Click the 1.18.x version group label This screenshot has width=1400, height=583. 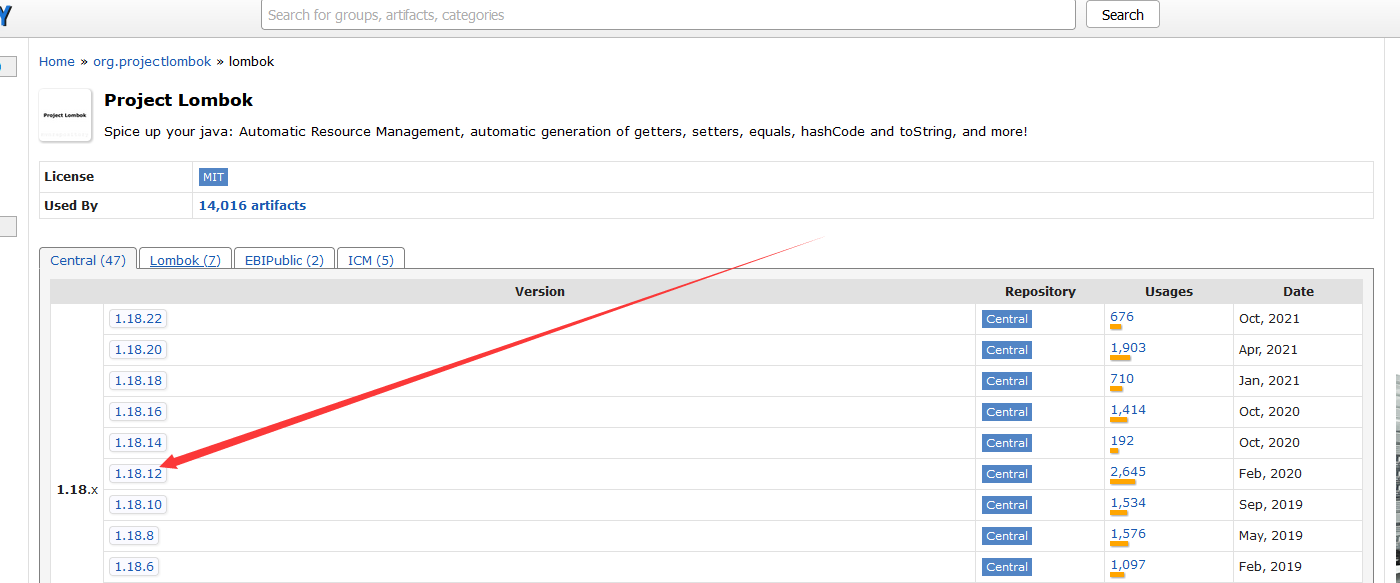coord(77,490)
